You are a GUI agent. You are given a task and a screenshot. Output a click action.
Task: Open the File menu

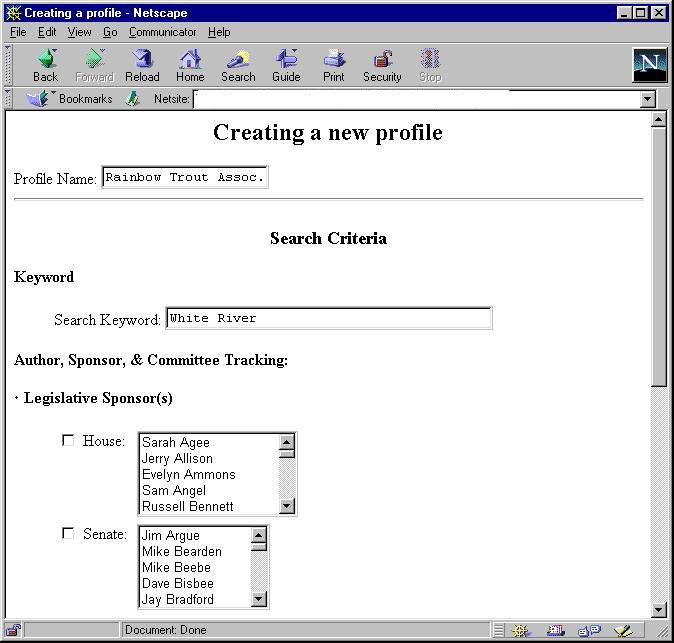tap(18, 32)
